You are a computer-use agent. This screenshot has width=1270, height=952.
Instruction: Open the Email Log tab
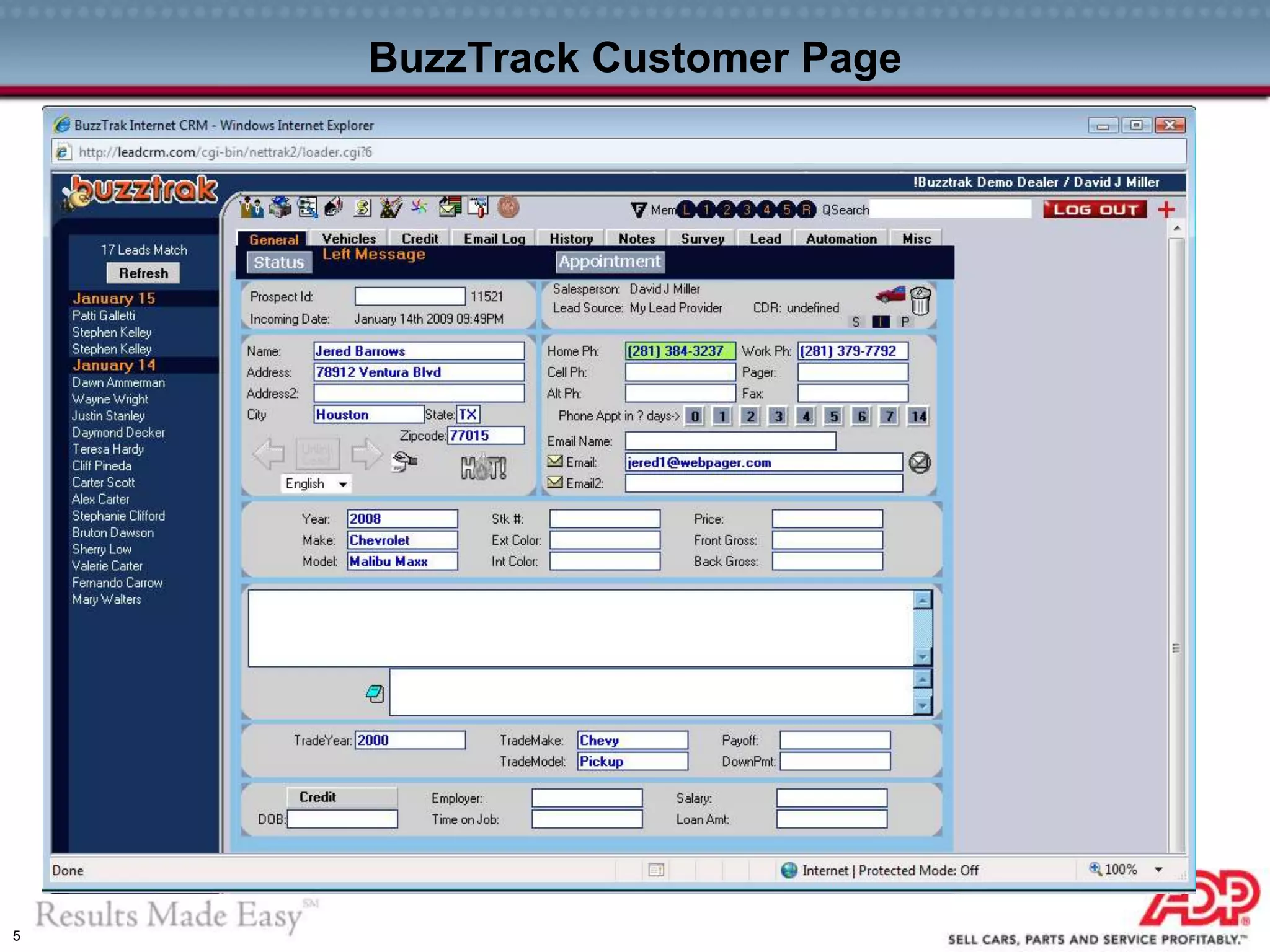494,239
